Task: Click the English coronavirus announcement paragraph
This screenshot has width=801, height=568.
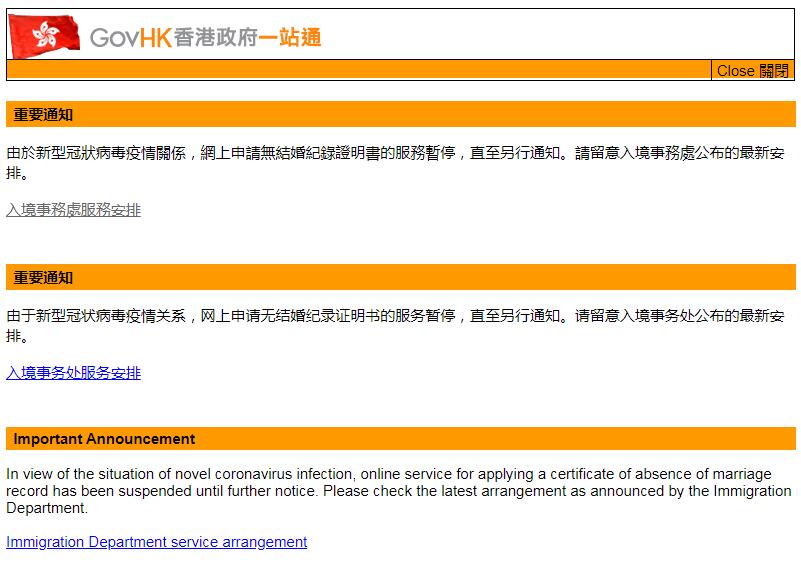Action: (x=398, y=490)
